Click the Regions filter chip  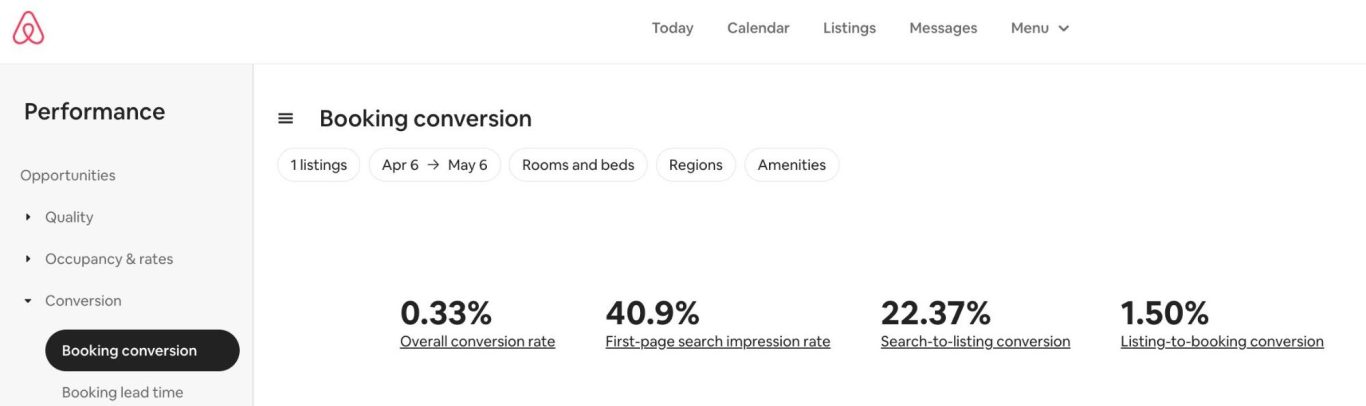pos(695,165)
